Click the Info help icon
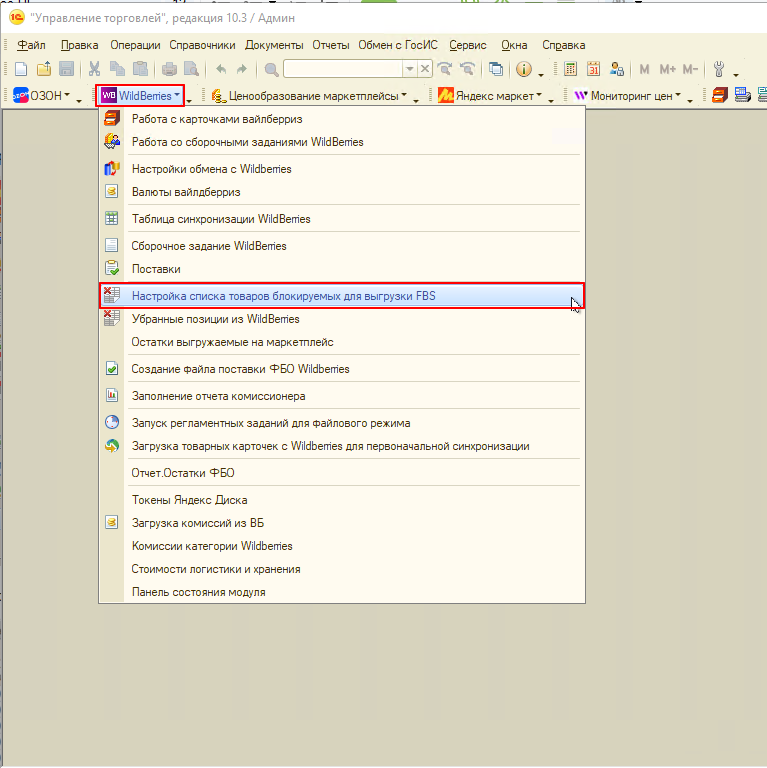This screenshot has width=767, height=768. click(524, 69)
